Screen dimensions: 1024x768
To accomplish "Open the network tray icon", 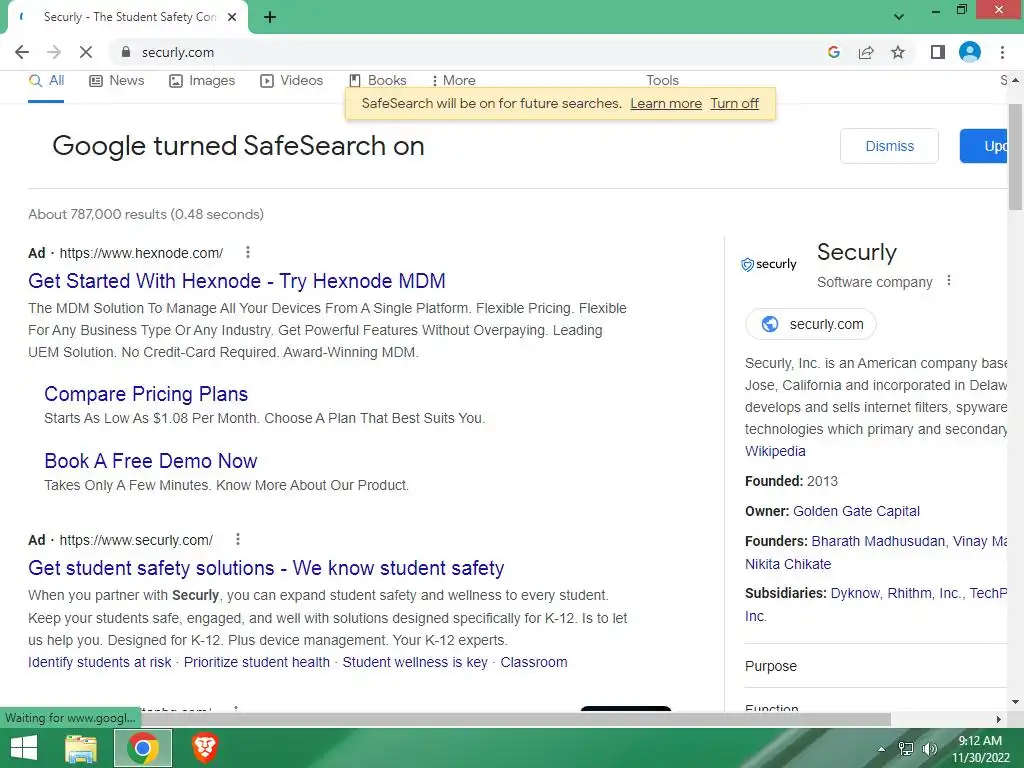I will tap(906, 749).
